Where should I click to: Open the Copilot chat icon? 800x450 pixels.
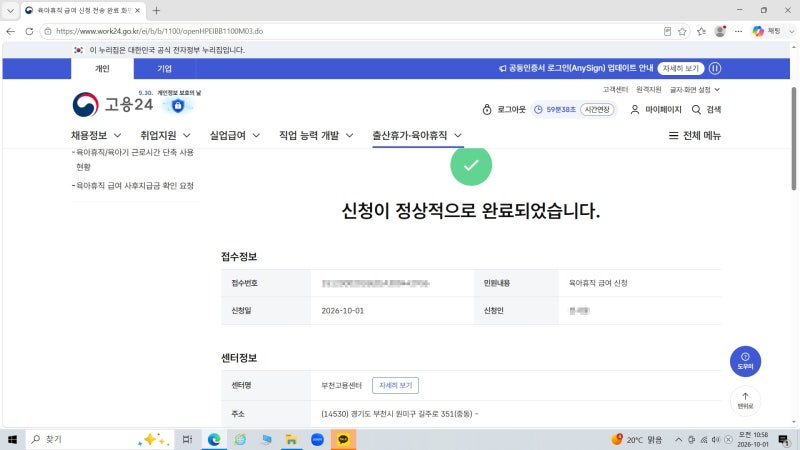point(758,31)
